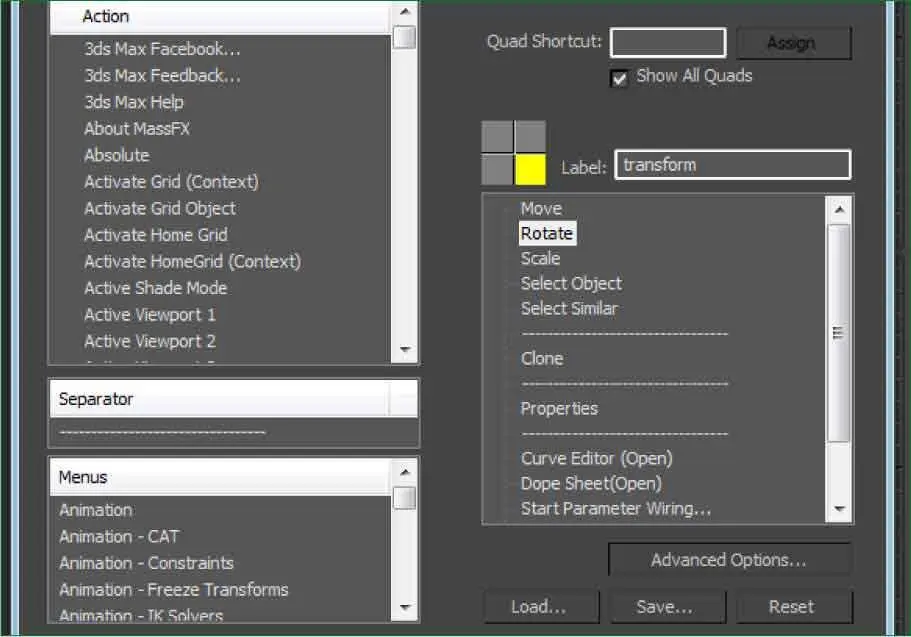Select the Select Similar entry
The width and height of the screenshot is (911, 637).
pyautogui.click(x=569, y=309)
